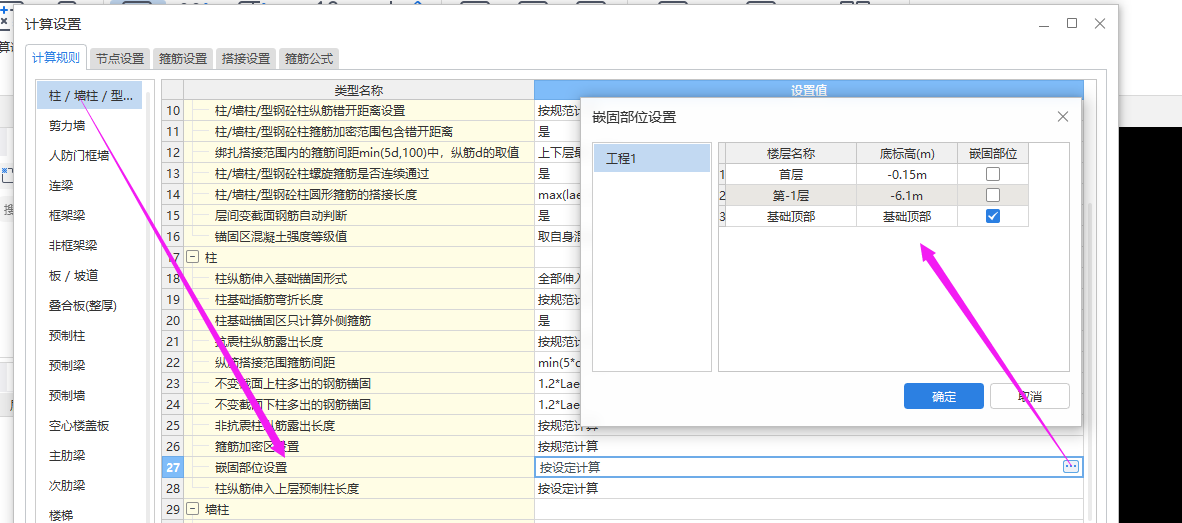Select row 柱基础锚固区只计算外侧箍筋
The width and height of the screenshot is (1182, 523).
coord(359,320)
